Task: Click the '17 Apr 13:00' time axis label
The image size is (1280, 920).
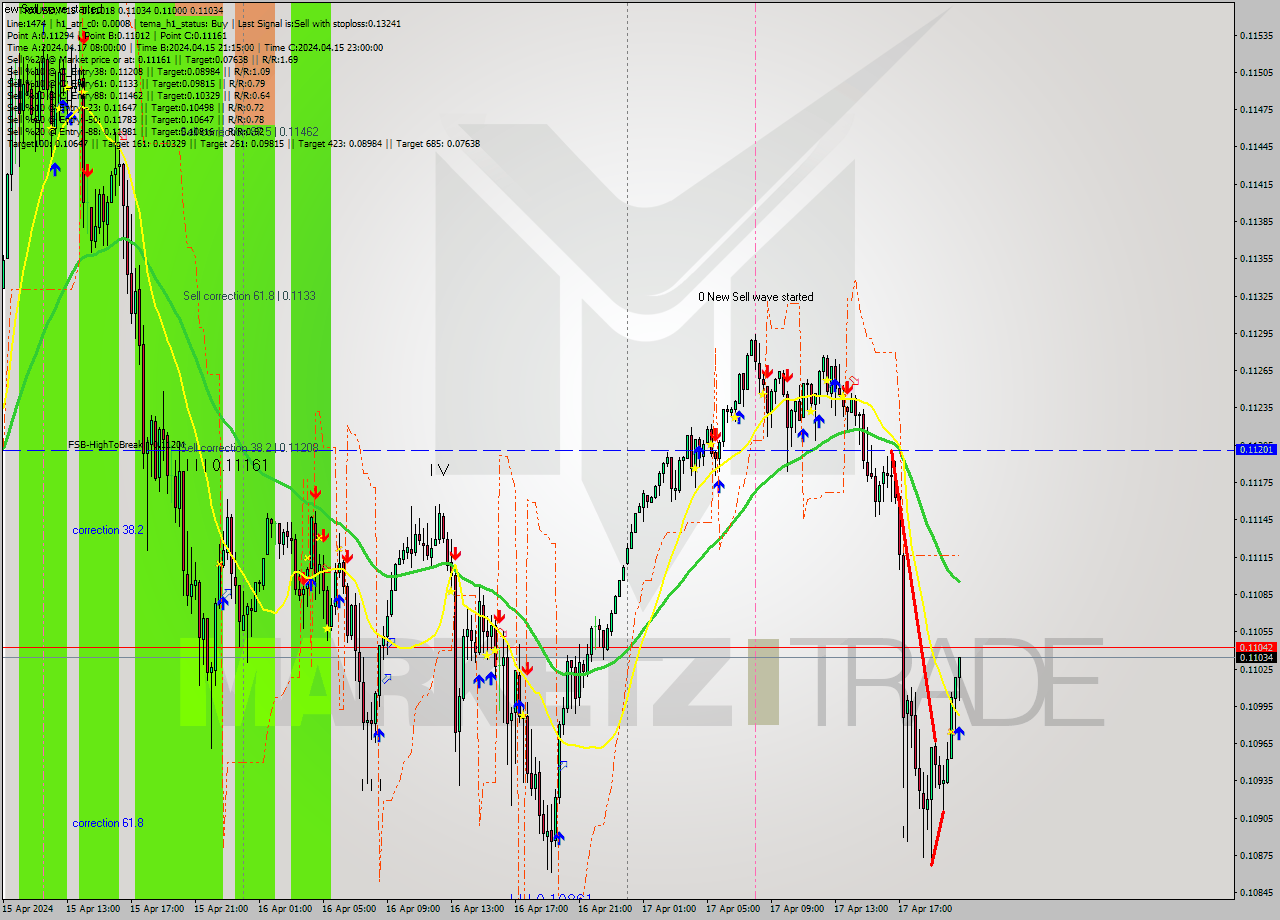Action: point(861,909)
